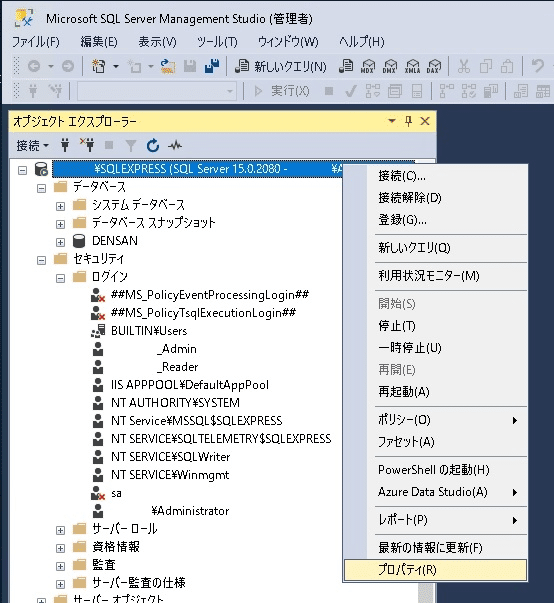Collapse the ログイン folder

click(60, 278)
